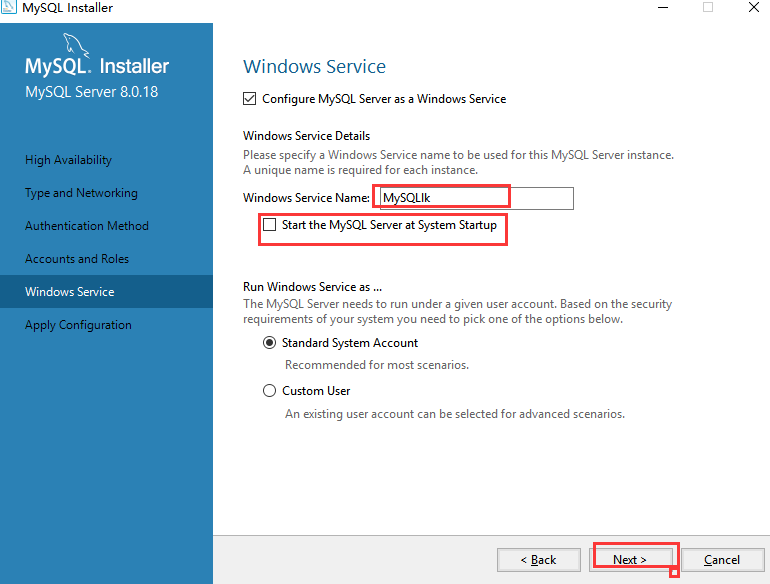The image size is (770, 584).
Task: Minimize the installer window
Action: coord(663,7)
